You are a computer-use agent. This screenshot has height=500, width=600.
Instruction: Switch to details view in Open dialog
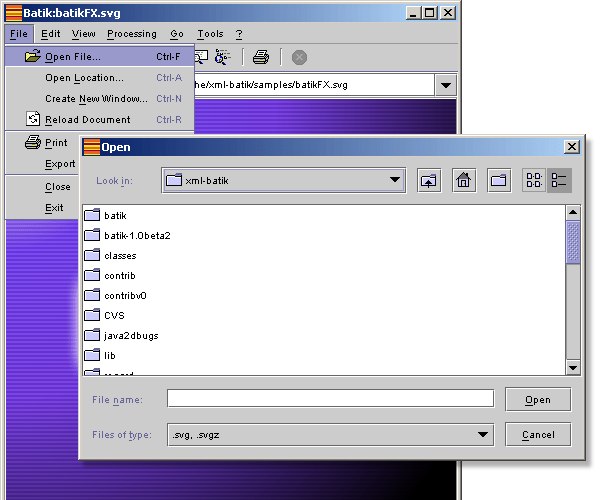[x=559, y=181]
